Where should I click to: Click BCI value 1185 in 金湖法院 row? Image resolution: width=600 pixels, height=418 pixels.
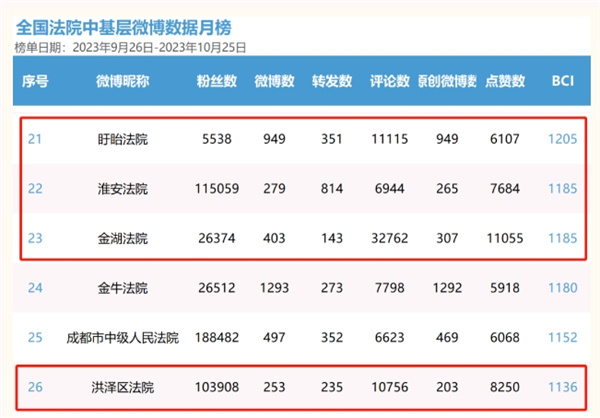tap(562, 238)
